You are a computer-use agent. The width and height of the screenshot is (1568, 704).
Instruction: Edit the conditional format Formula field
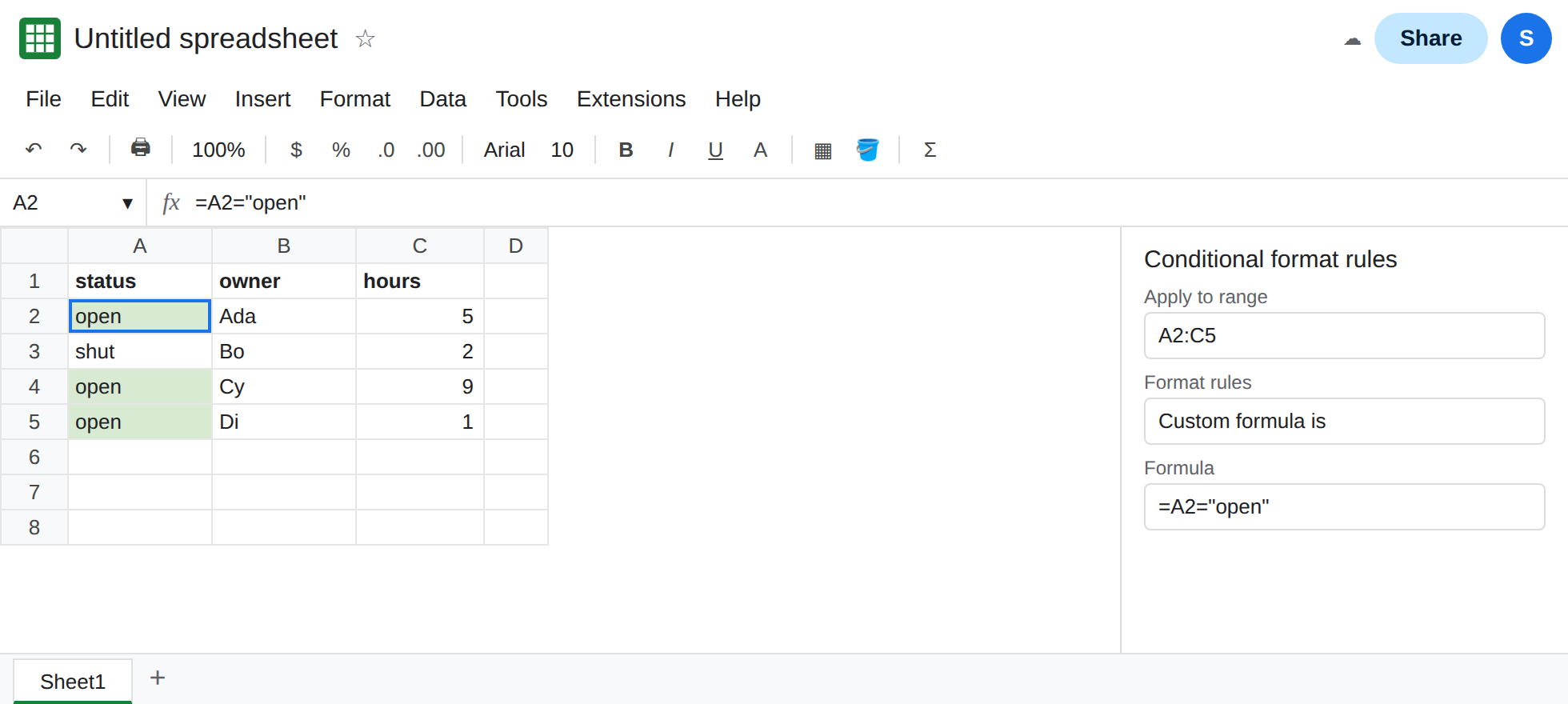tap(1344, 506)
